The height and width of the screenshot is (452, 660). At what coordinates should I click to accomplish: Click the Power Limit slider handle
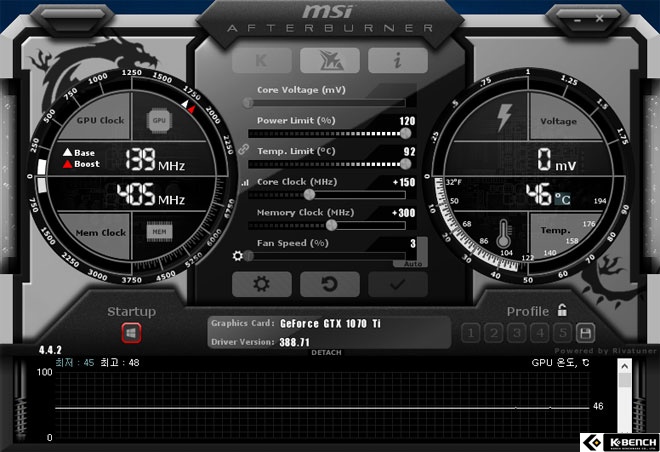pyautogui.click(x=405, y=133)
